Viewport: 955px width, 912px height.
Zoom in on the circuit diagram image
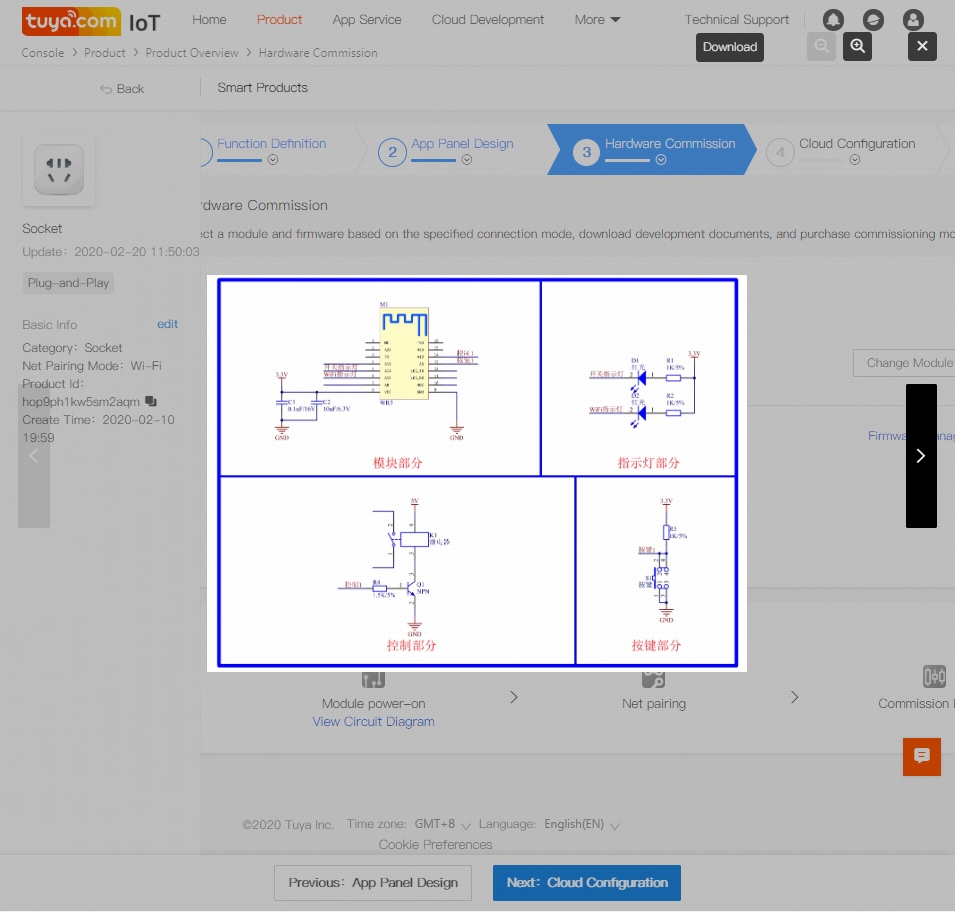(x=857, y=46)
